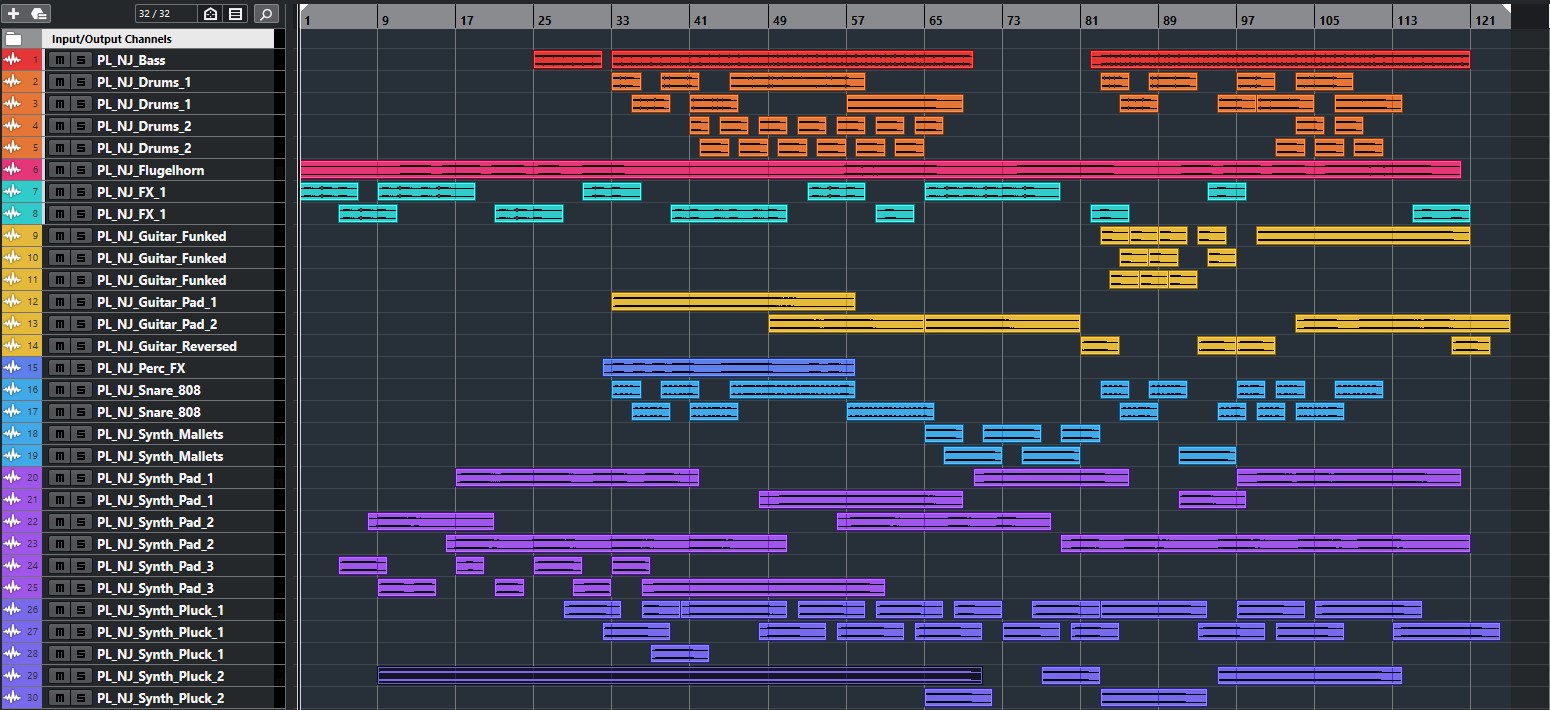Mute the PL_NJ_Bass track
This screenshot has height=710, width=1550.
pos(60,61)
